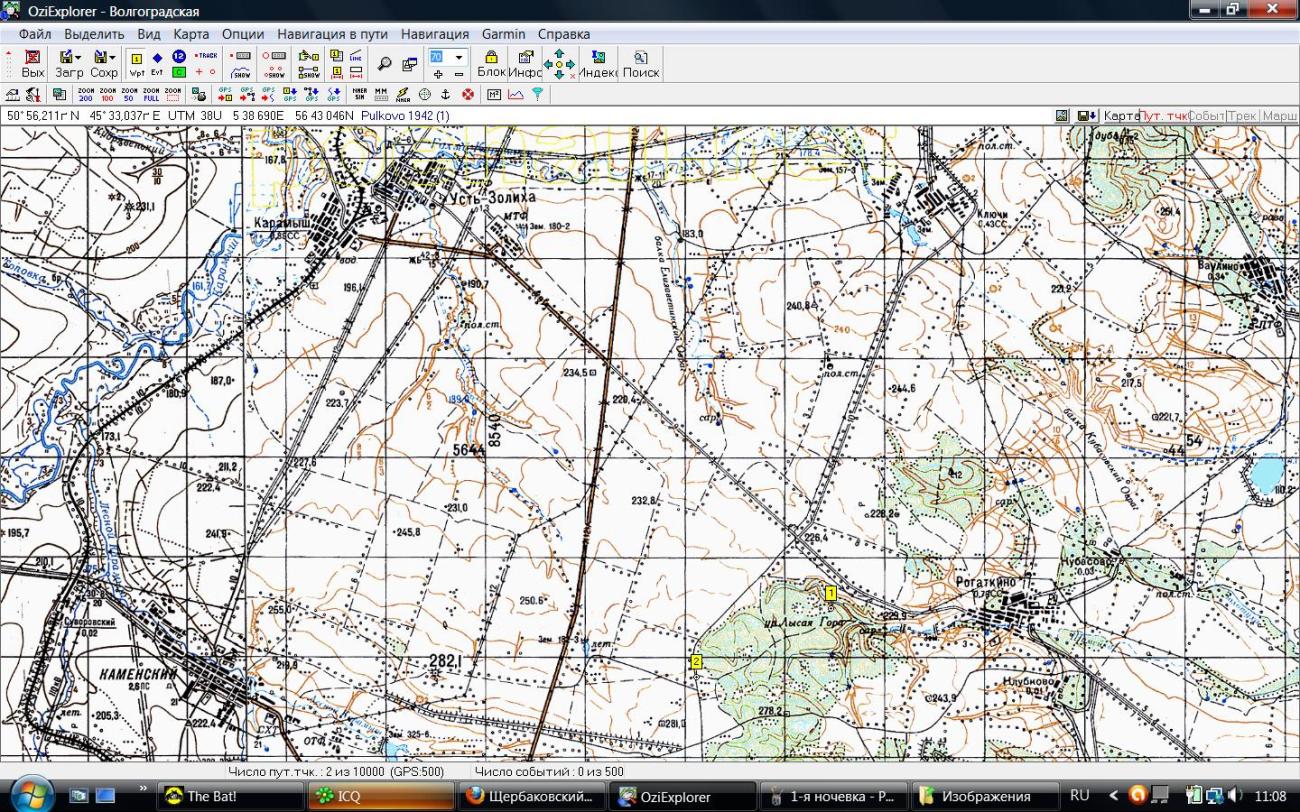
Task: Open the ICQ taskbar button
Action: click(382, 797)
